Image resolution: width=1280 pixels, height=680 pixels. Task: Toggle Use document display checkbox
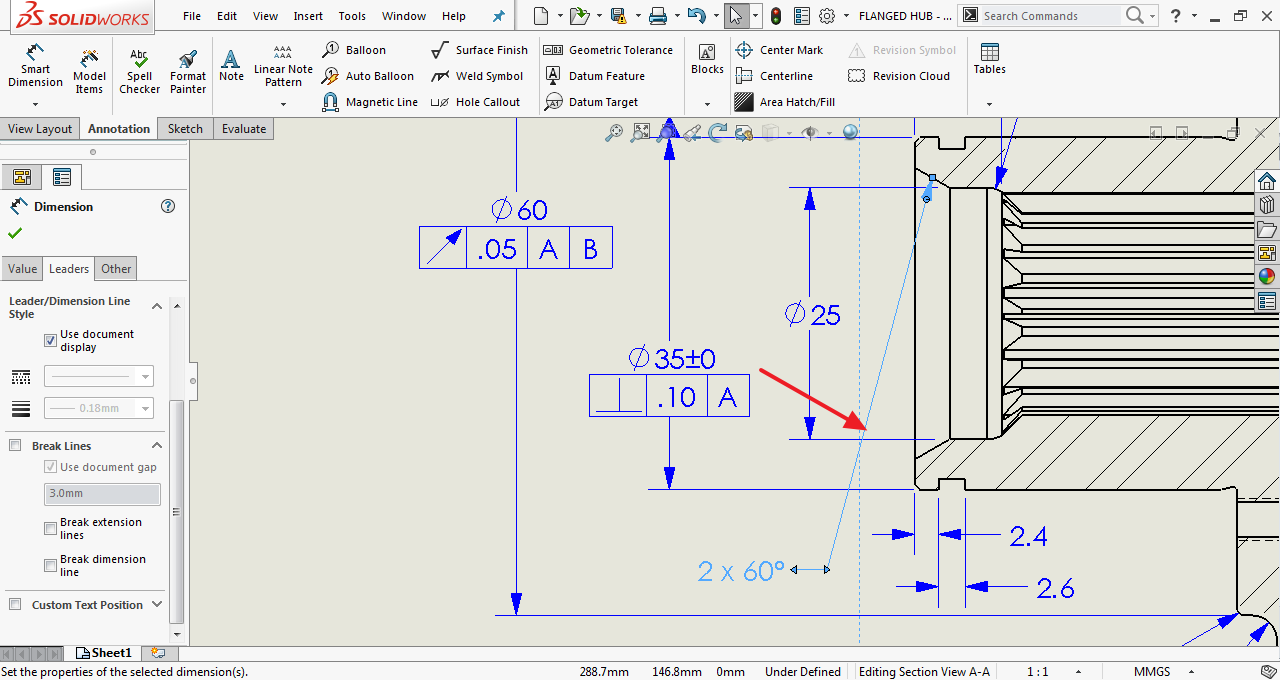pos(51,340)
